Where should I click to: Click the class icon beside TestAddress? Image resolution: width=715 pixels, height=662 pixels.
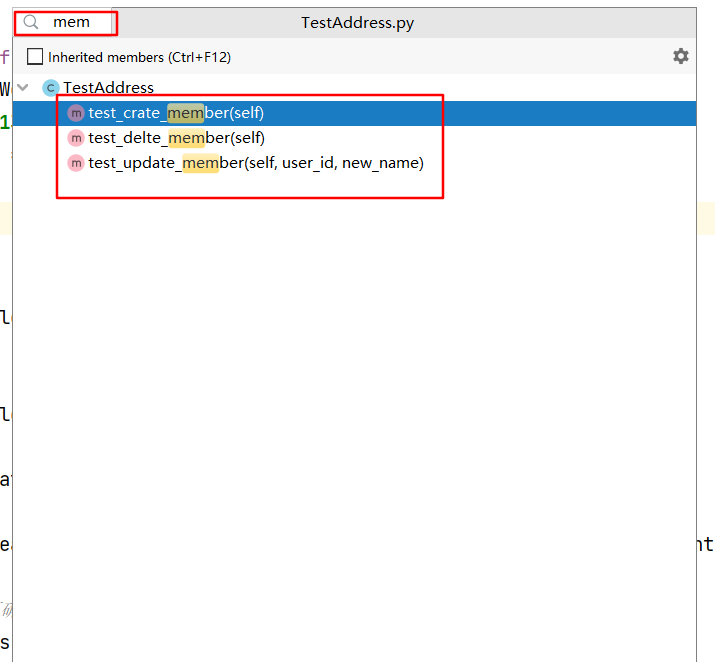point(51,88)
